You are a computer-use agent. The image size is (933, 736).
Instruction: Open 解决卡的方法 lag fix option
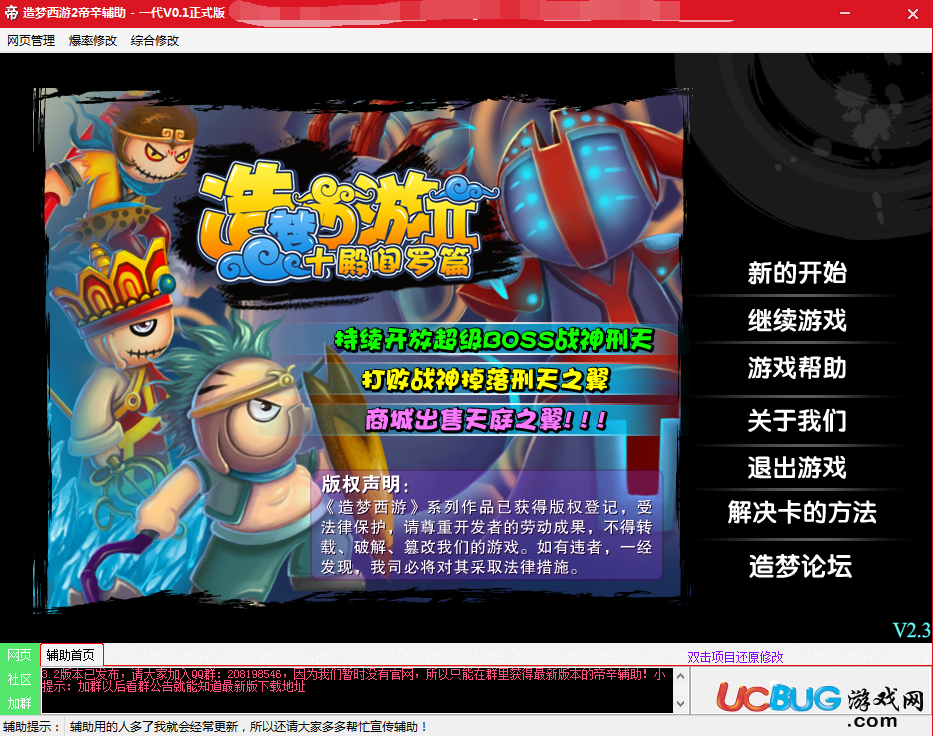coord(802,512)
